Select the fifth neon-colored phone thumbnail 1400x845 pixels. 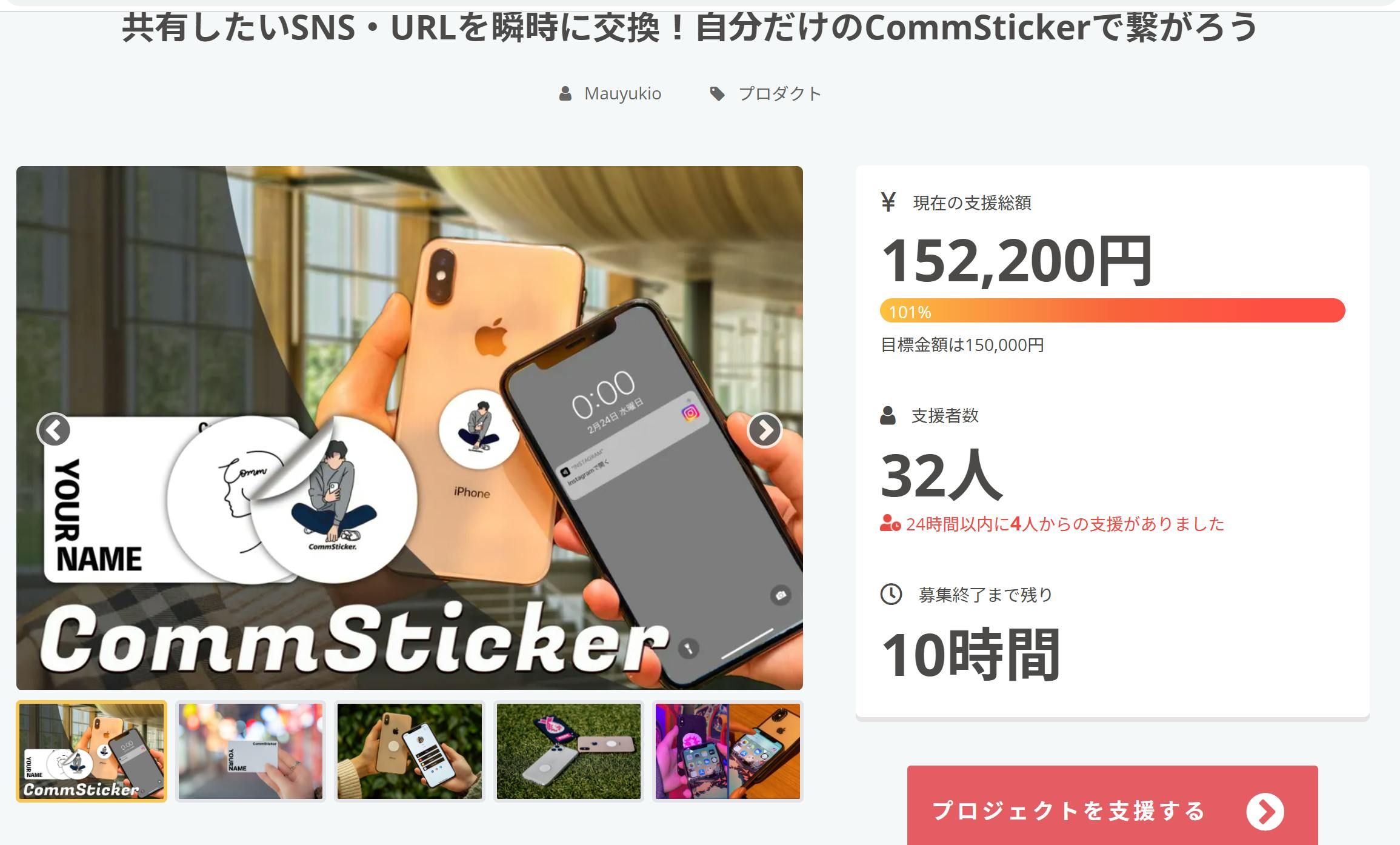pyautogui.click(x=728, y=751)
